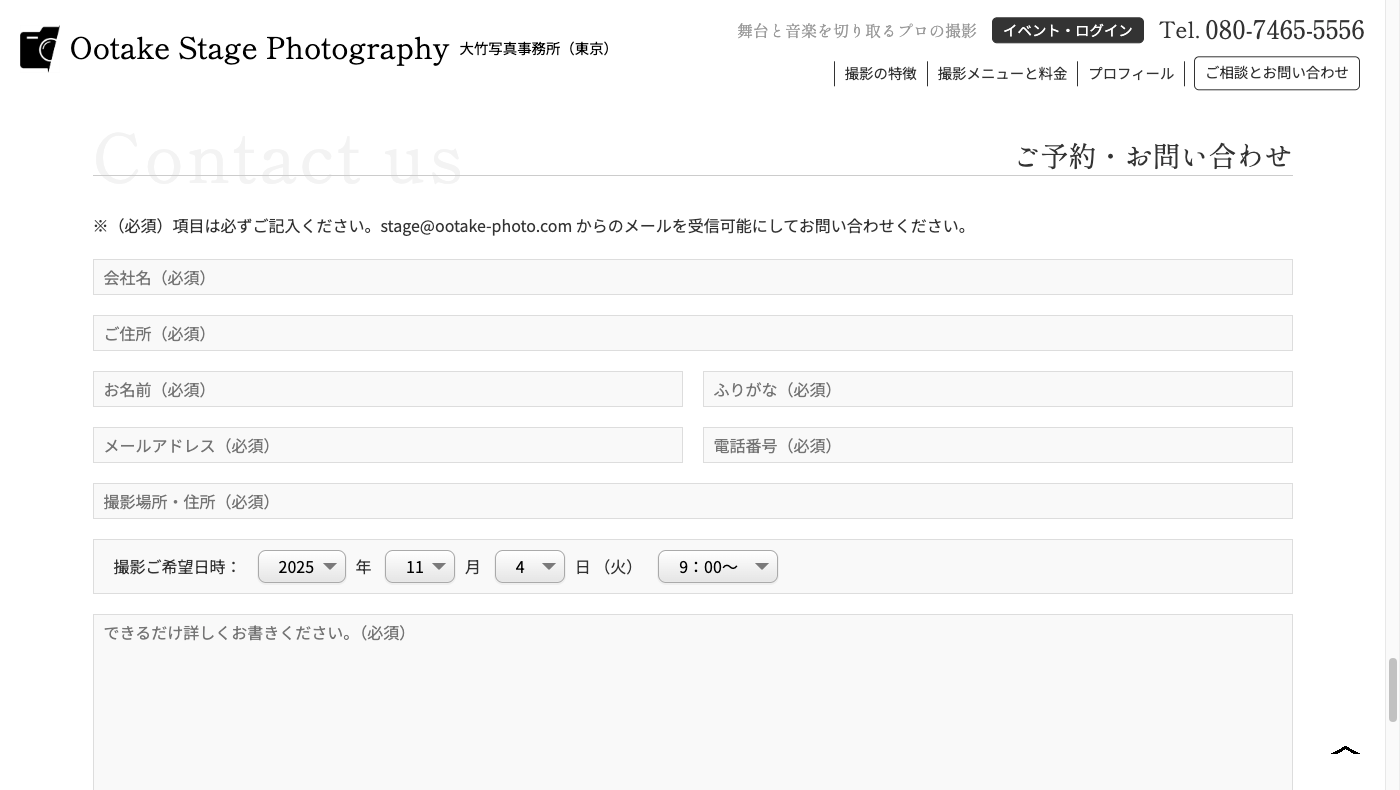The width and height of the screenshot is (1400, 790).
Task: Go to 撮影メニューと料金 page
Action: point(1002,74)
